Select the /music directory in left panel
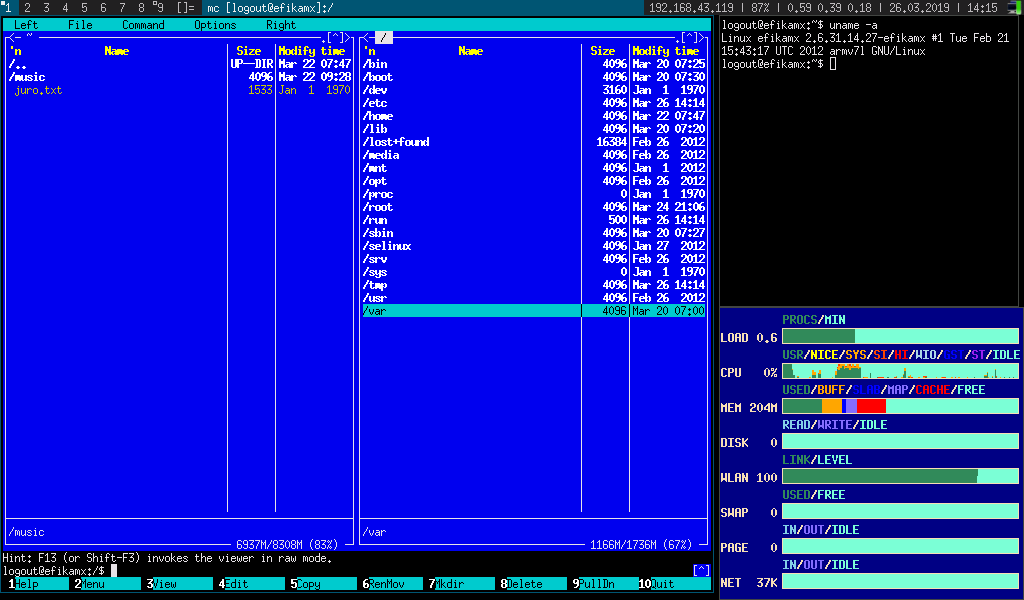 click(x=28, y=77)
